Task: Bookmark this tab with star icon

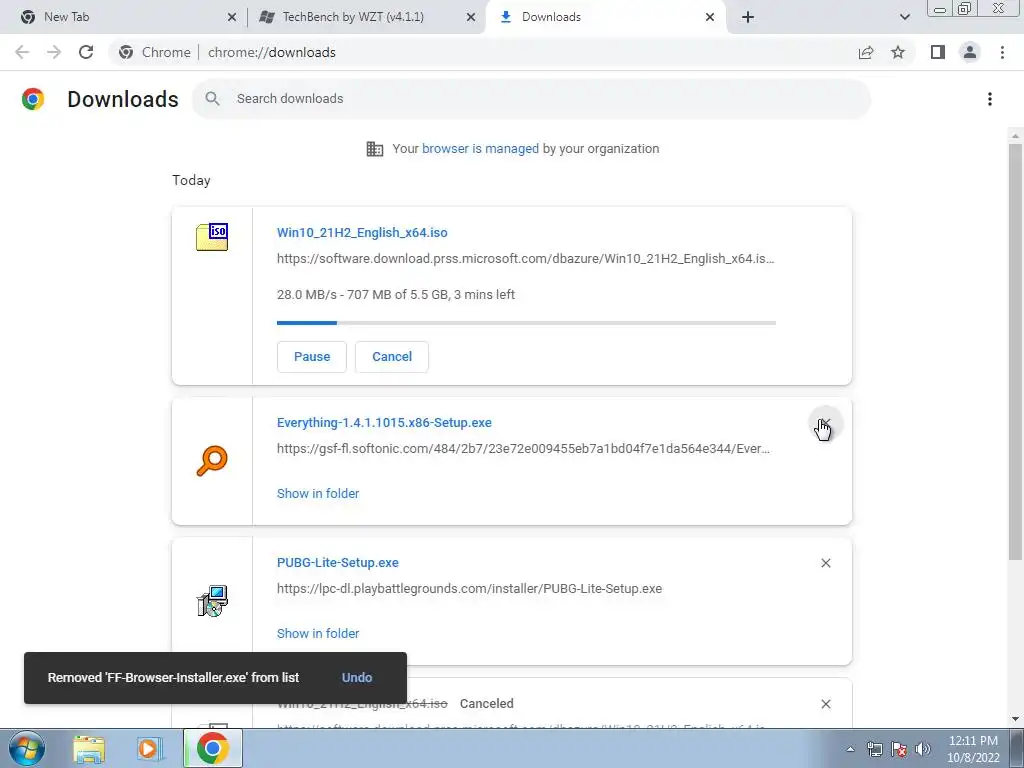Action: (898, 52)
